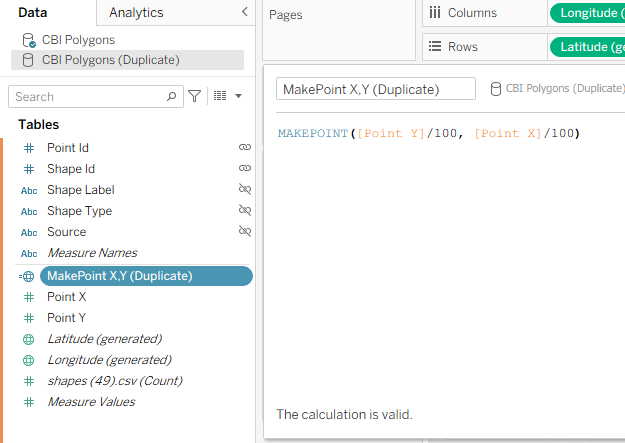The height and width of the screenshot is (443, 625).
Task: Open the CBI Polygons (Duplicate) source dropdown in editor
Action: [556, 88]
